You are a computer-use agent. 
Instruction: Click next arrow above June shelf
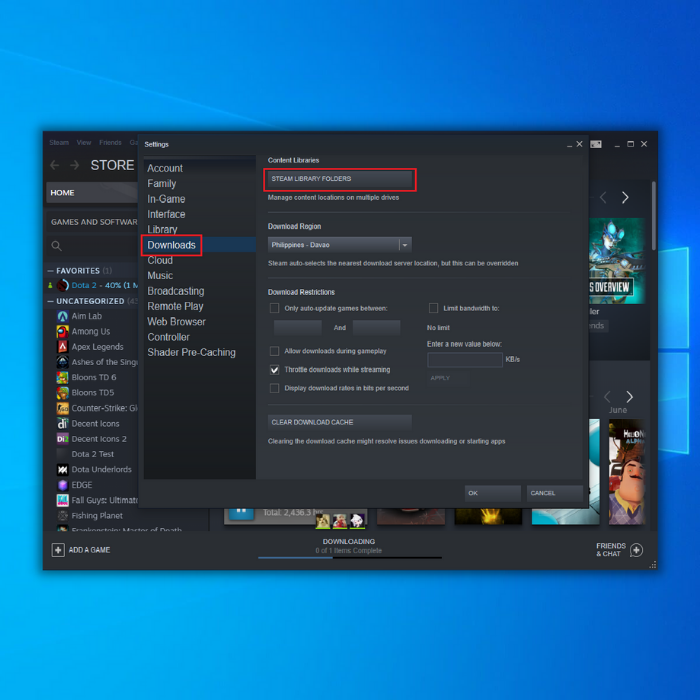pos(629,396)
